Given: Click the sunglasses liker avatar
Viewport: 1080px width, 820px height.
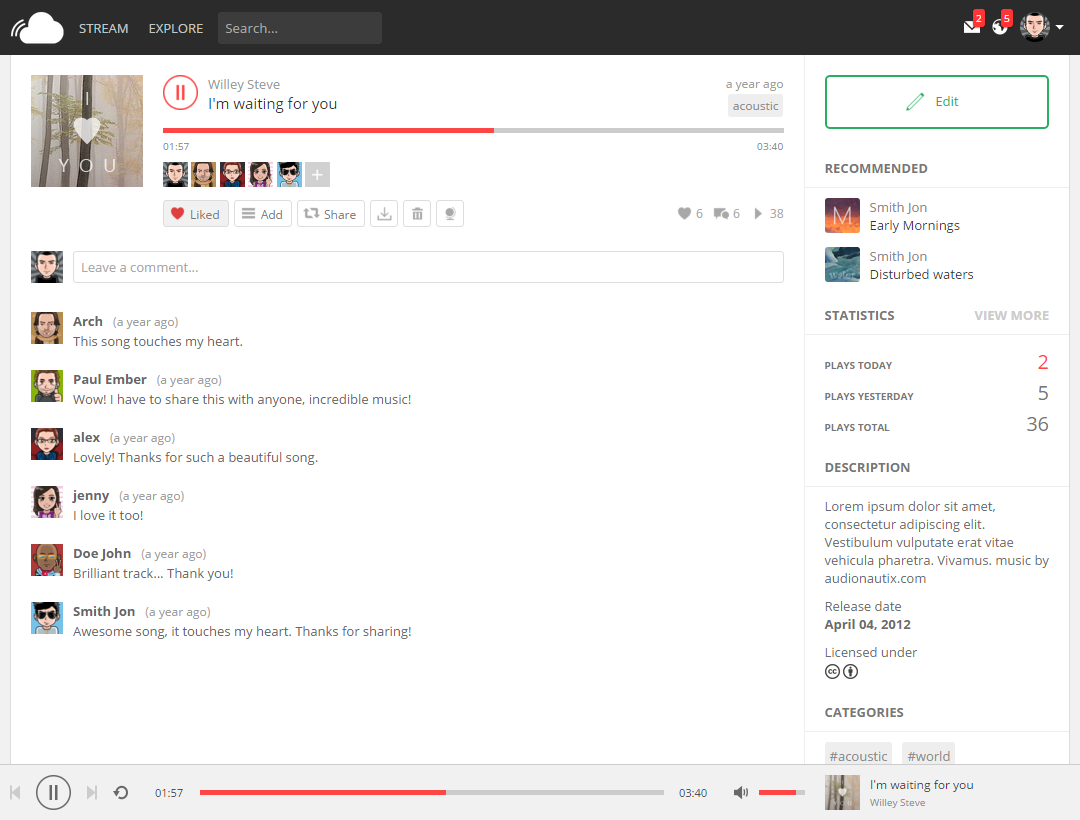Looking at the screenshot, I should pyautogui.click(x=289, y=174).
